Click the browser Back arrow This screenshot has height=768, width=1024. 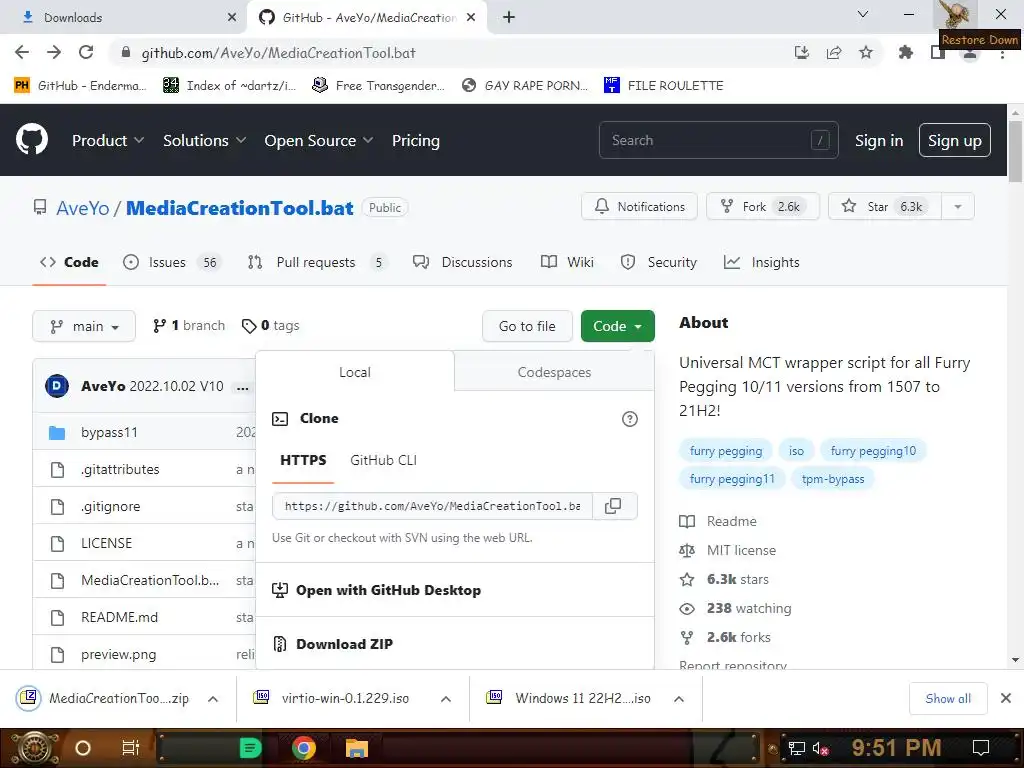click(x=22, y=53)
